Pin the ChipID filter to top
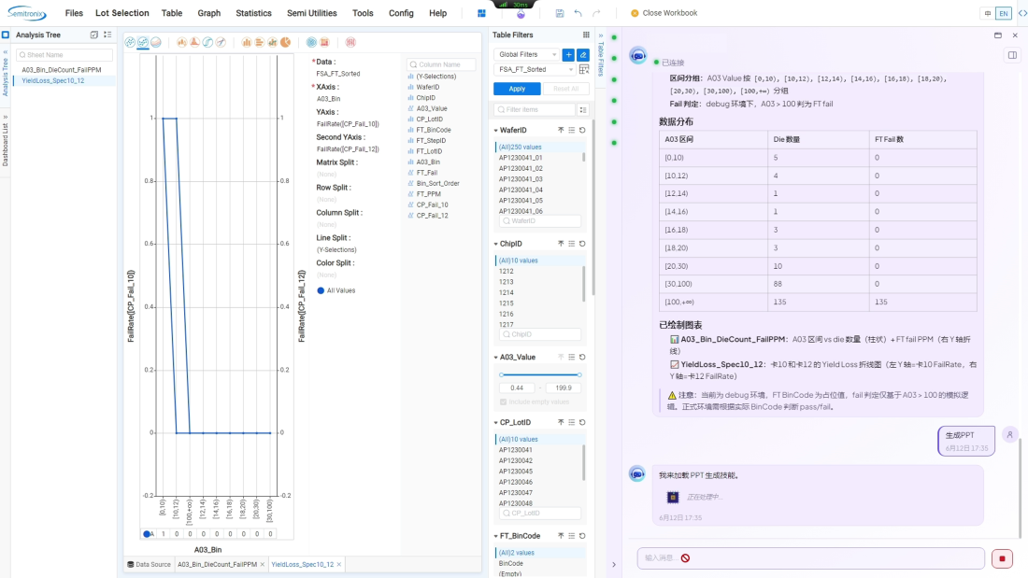This screenshot has width=1028, height=578. [x=561, y=244]
